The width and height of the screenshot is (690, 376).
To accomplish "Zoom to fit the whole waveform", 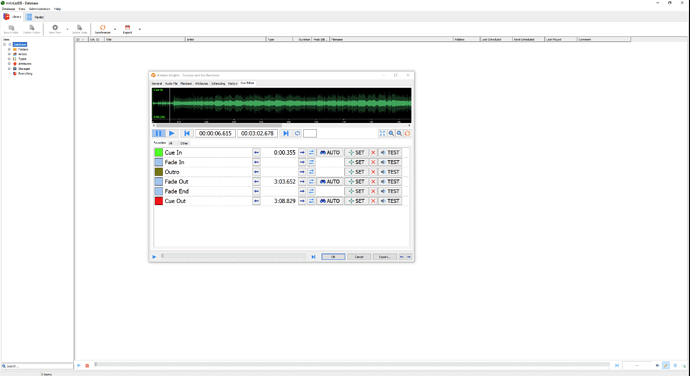I will [382, 133].
